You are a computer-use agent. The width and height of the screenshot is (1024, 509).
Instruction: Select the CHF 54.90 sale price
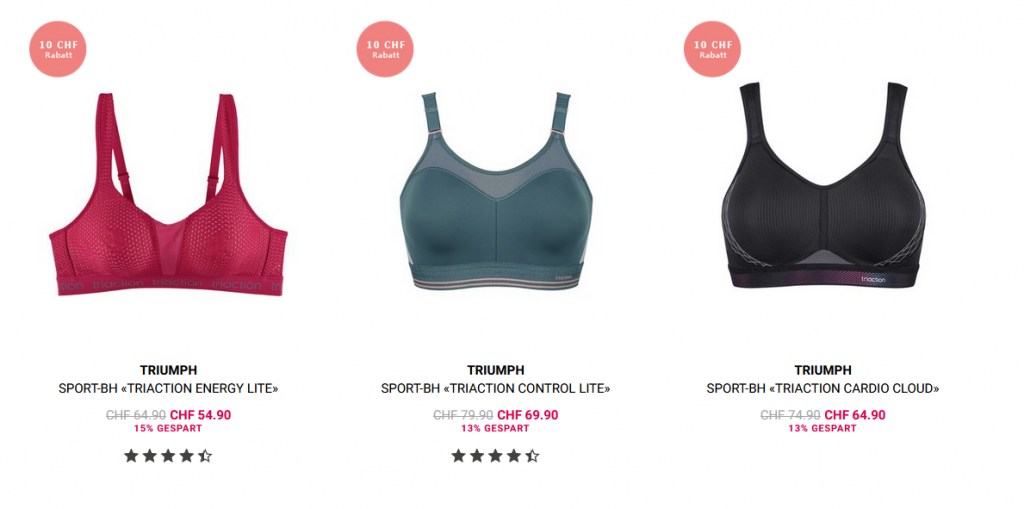[200, 415]
